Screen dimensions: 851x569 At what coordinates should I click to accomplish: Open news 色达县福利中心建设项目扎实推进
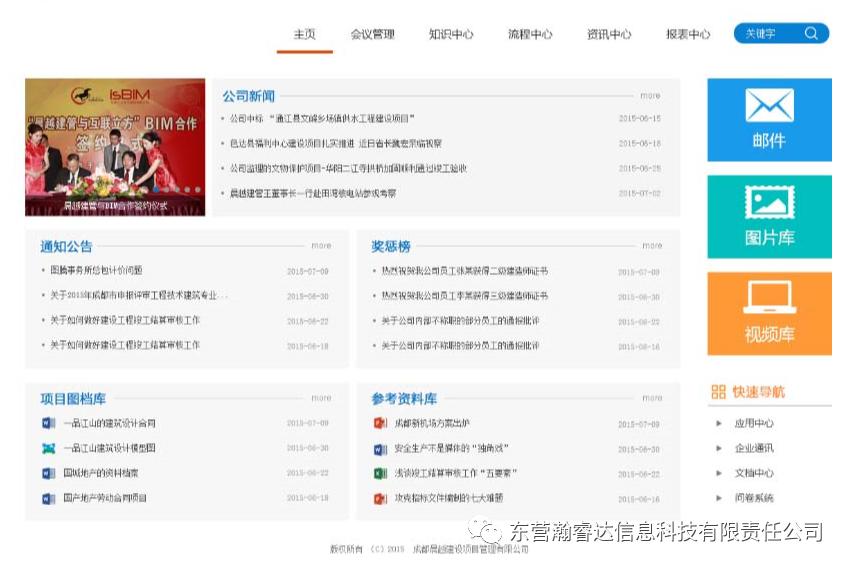pyautogui.click(x=336, y=143)
